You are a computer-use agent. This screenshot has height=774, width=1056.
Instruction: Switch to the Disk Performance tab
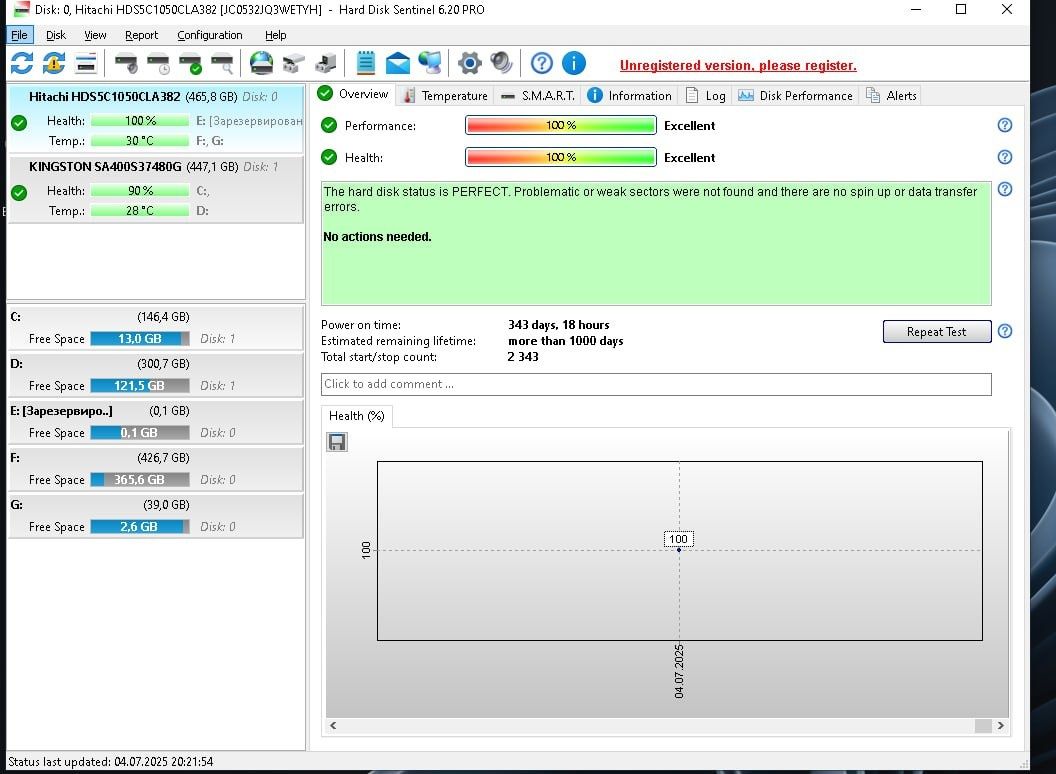(x=795, y=96)
